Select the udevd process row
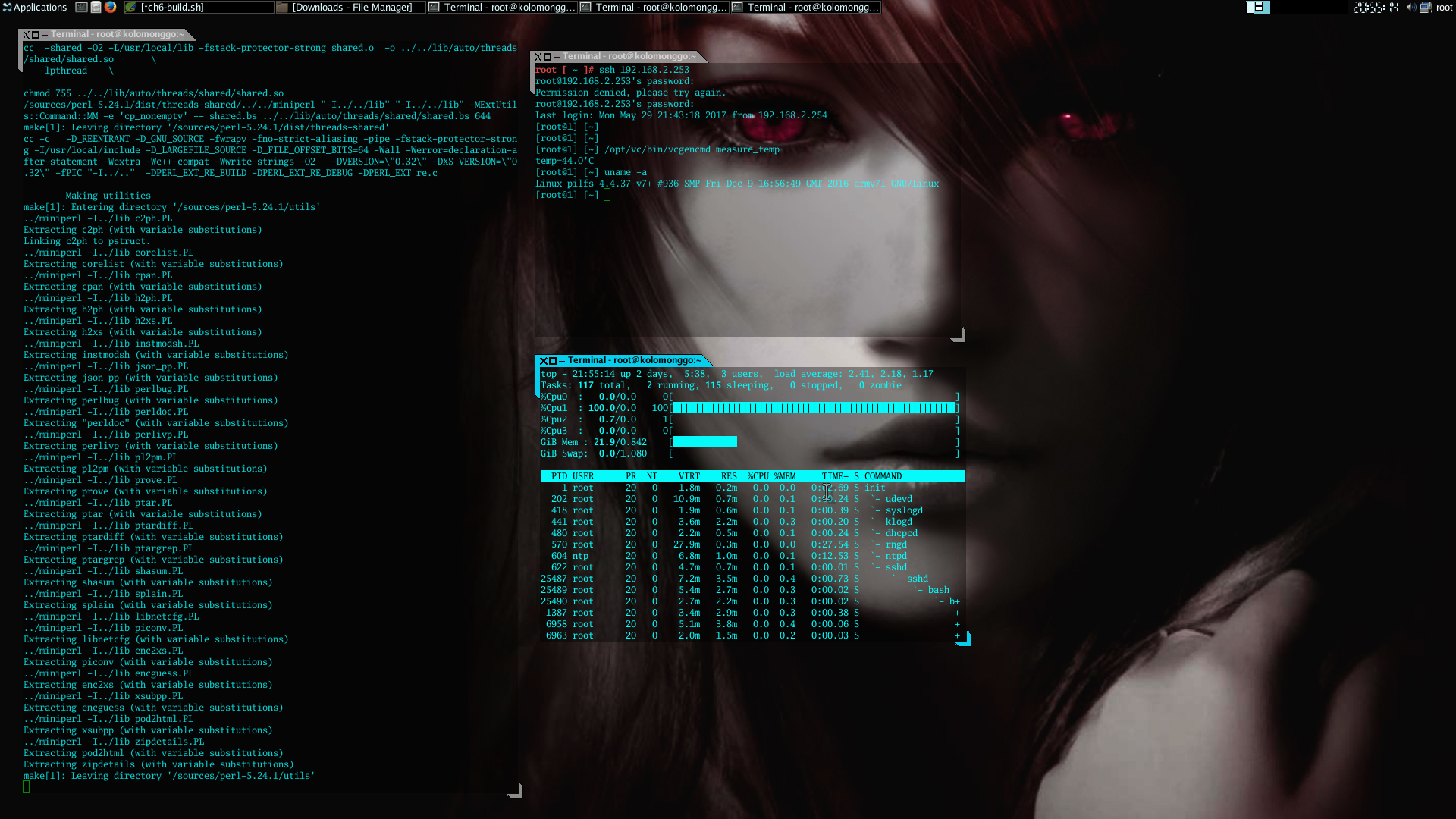This screenshot has height=819, width=1456. click(752, 499)
